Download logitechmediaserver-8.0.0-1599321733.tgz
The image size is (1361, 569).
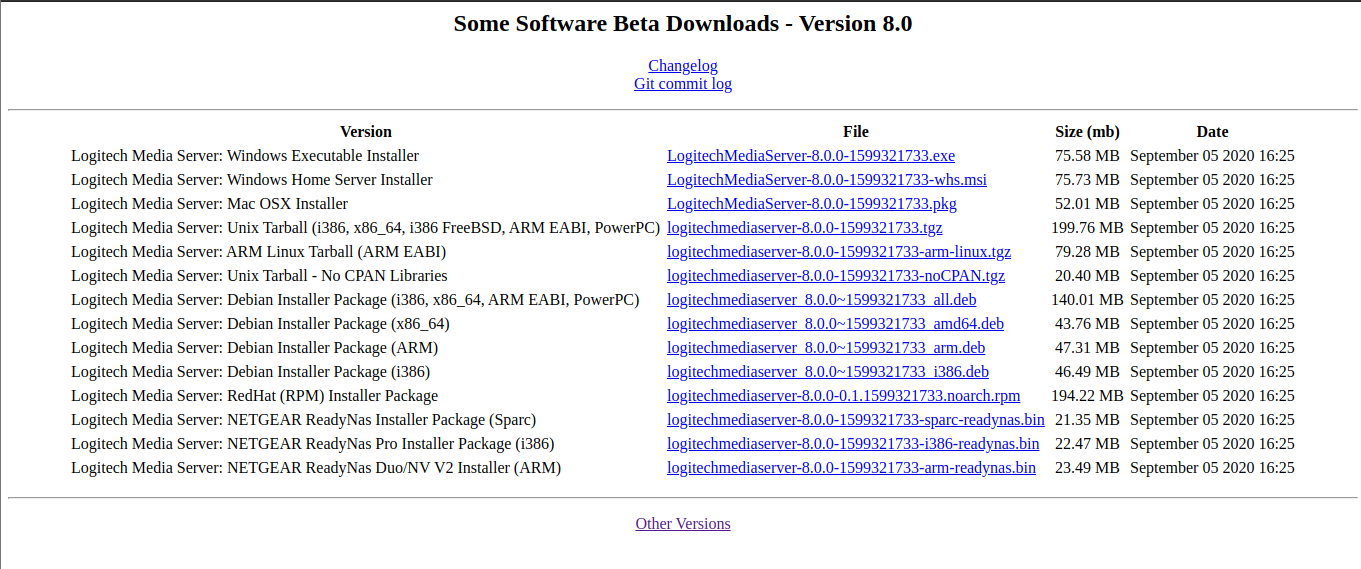[805, 228]
